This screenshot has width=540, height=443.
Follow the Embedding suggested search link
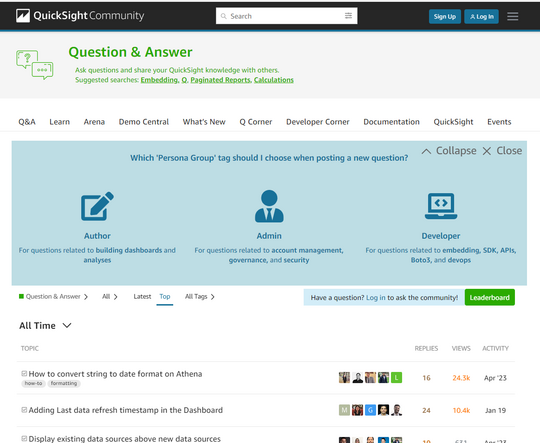click(x=159, y=80)
